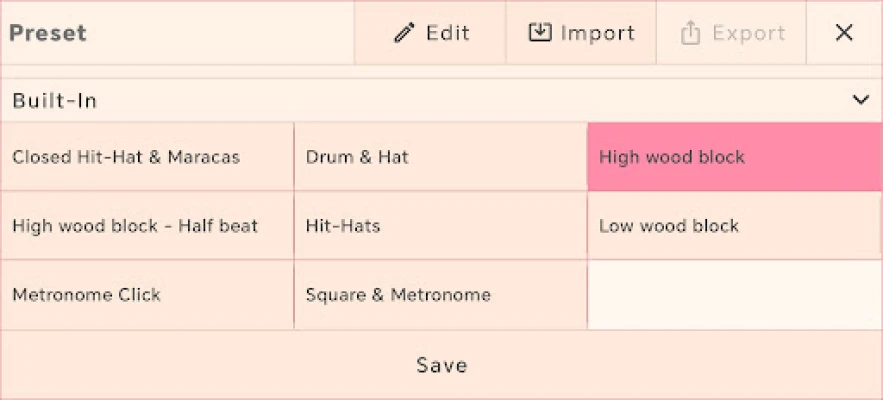This screenshot has width=883, height=400.
Task: Click the Export share icon
Action: coord(690,33)
